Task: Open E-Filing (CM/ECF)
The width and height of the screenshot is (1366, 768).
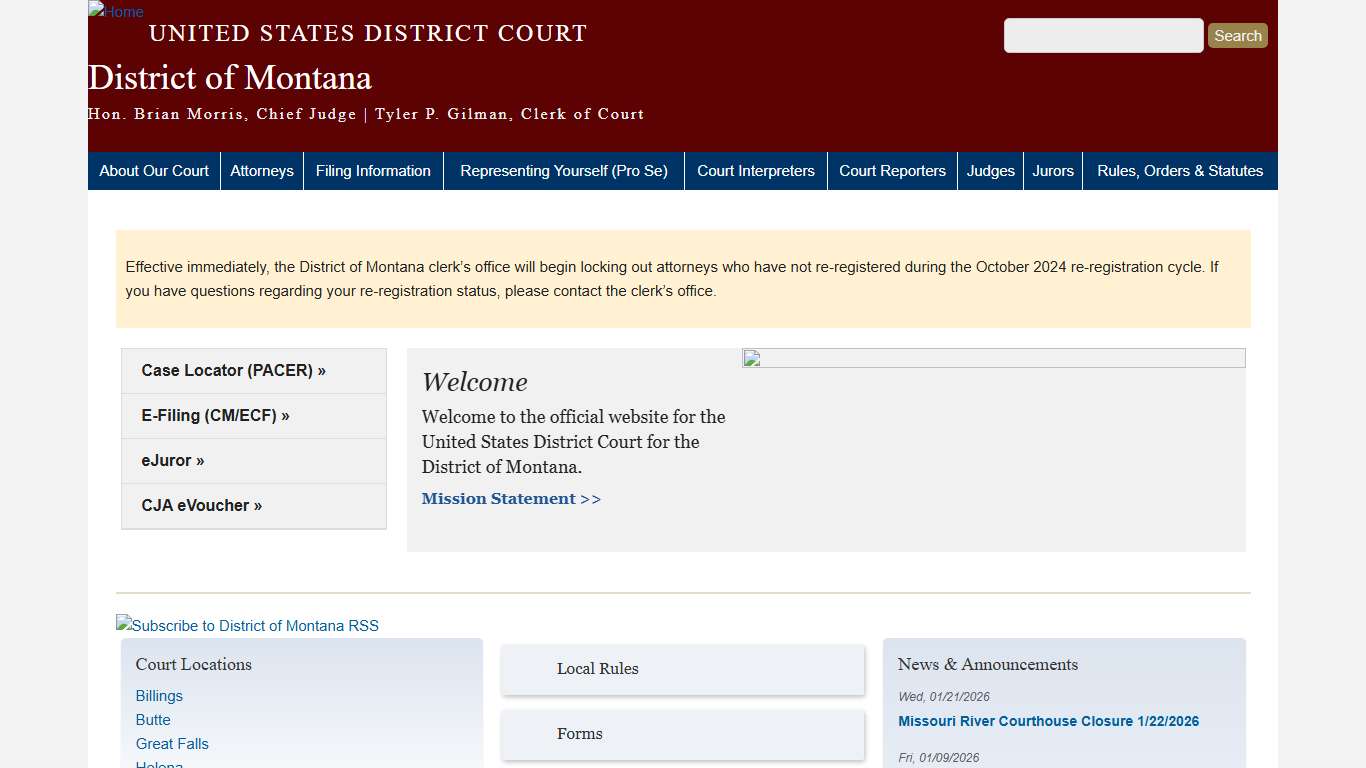Action: (x=215, y=415)
